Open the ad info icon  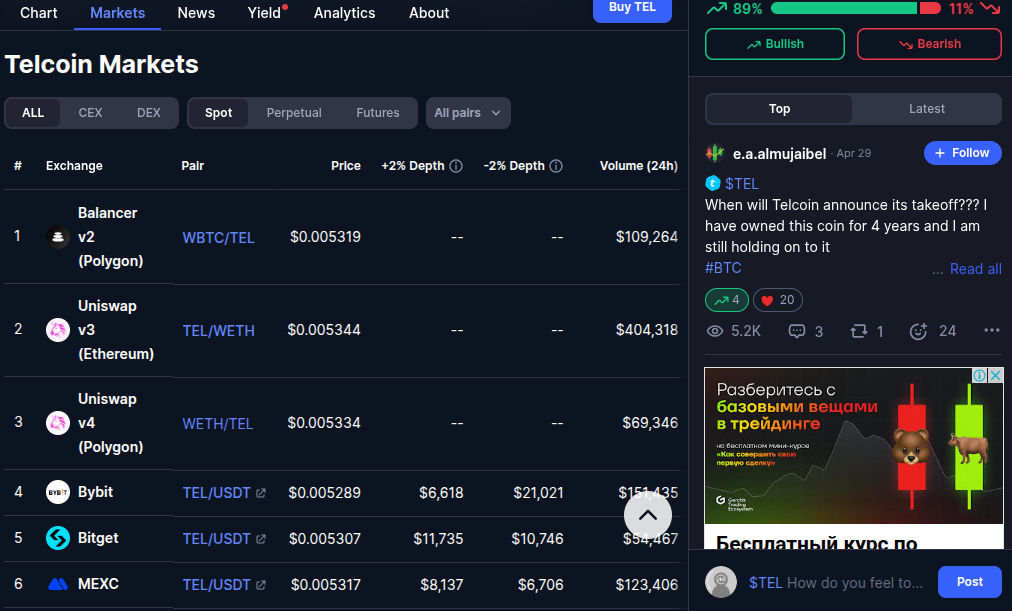tap(980, 375)
